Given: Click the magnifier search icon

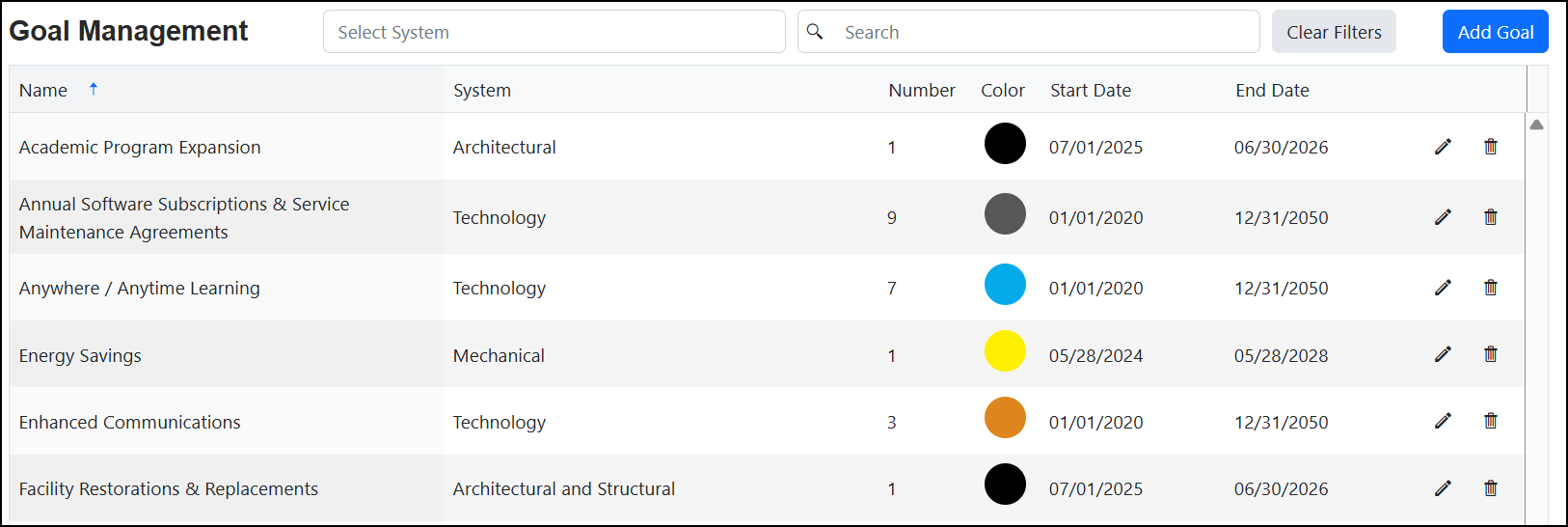Looking at the screenshot, I should pos(815,32).
